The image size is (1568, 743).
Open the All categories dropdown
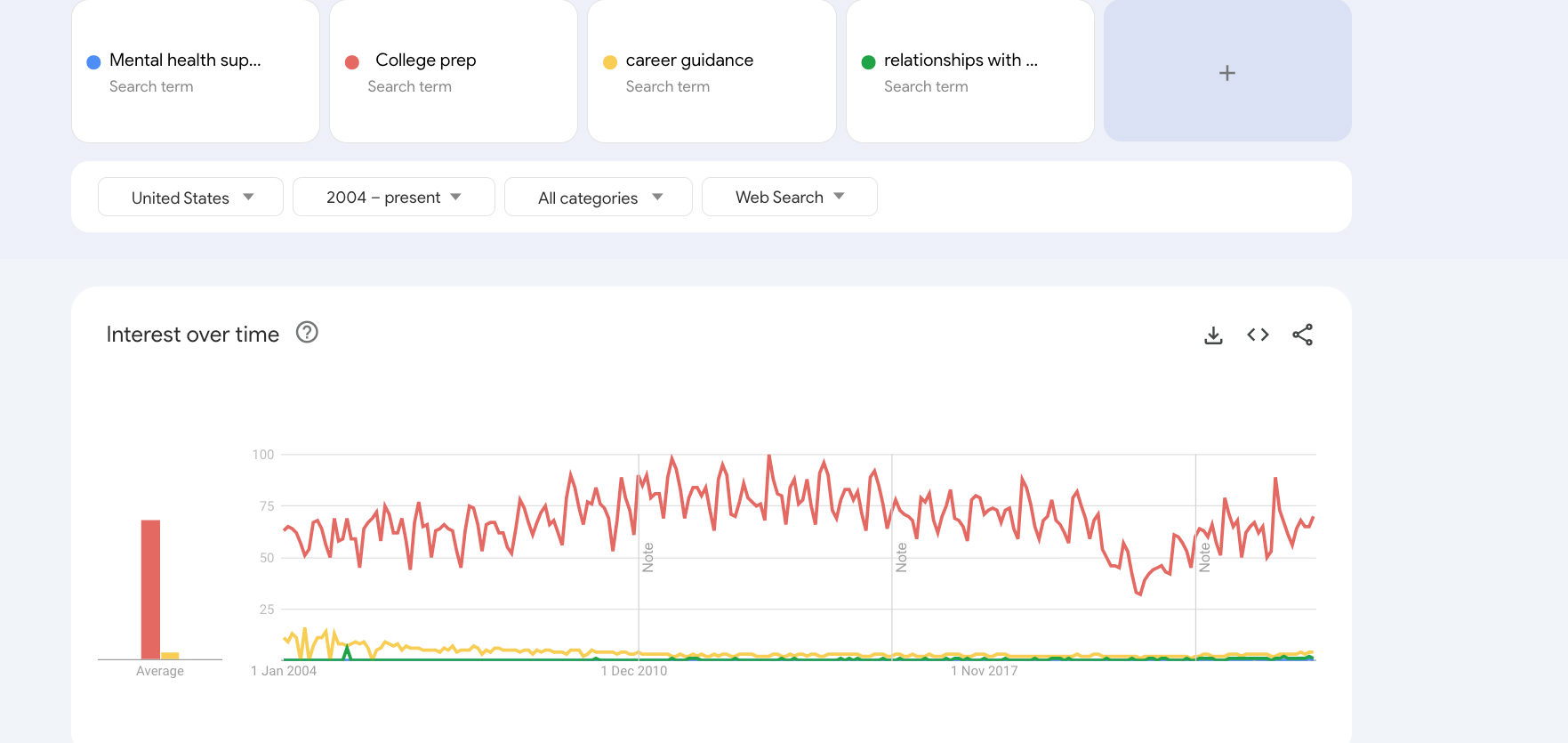point(598,198)
